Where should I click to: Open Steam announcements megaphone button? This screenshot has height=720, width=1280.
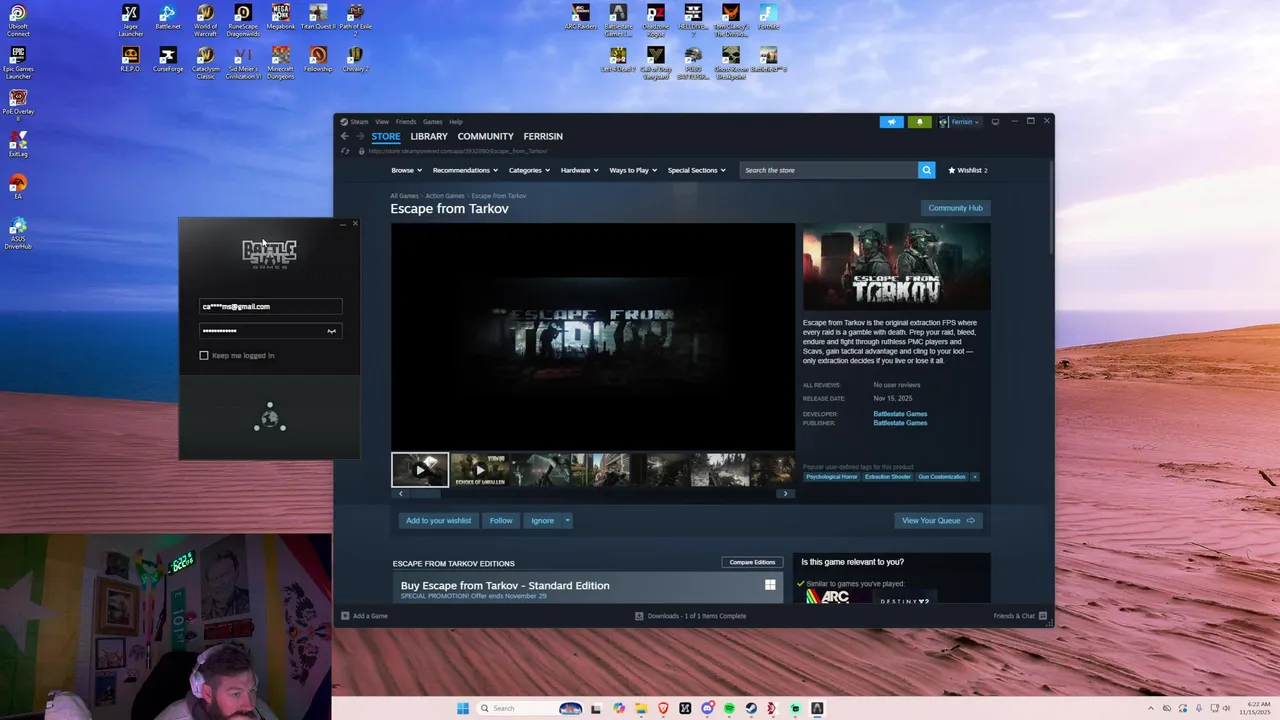coord(891,122)
